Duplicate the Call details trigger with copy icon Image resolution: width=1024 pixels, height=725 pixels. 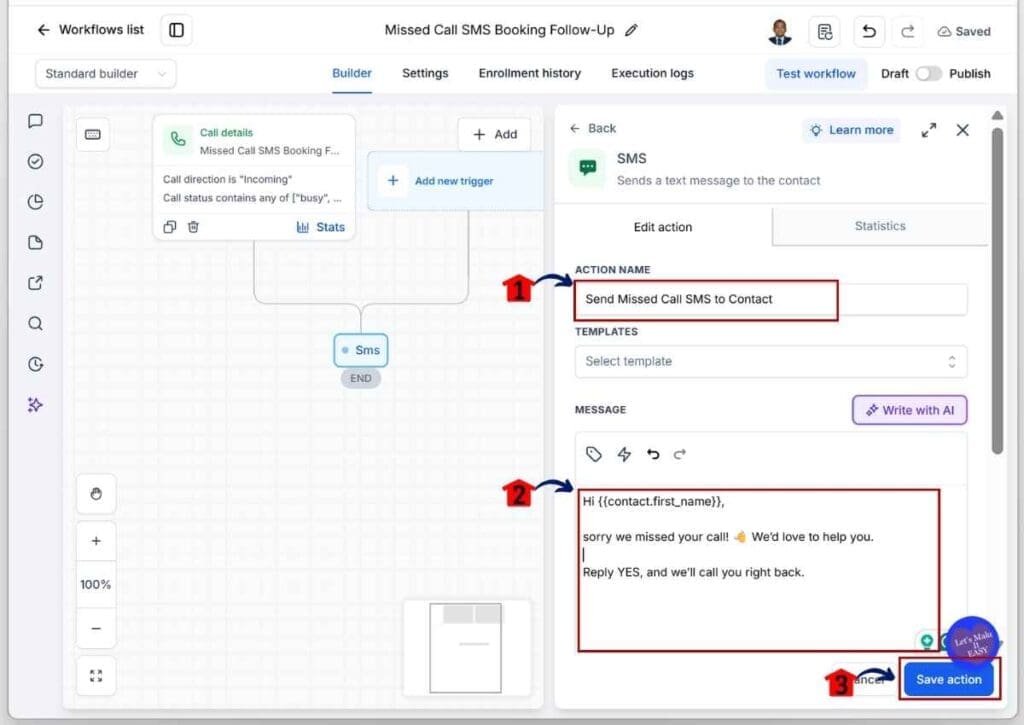point(170,227)
